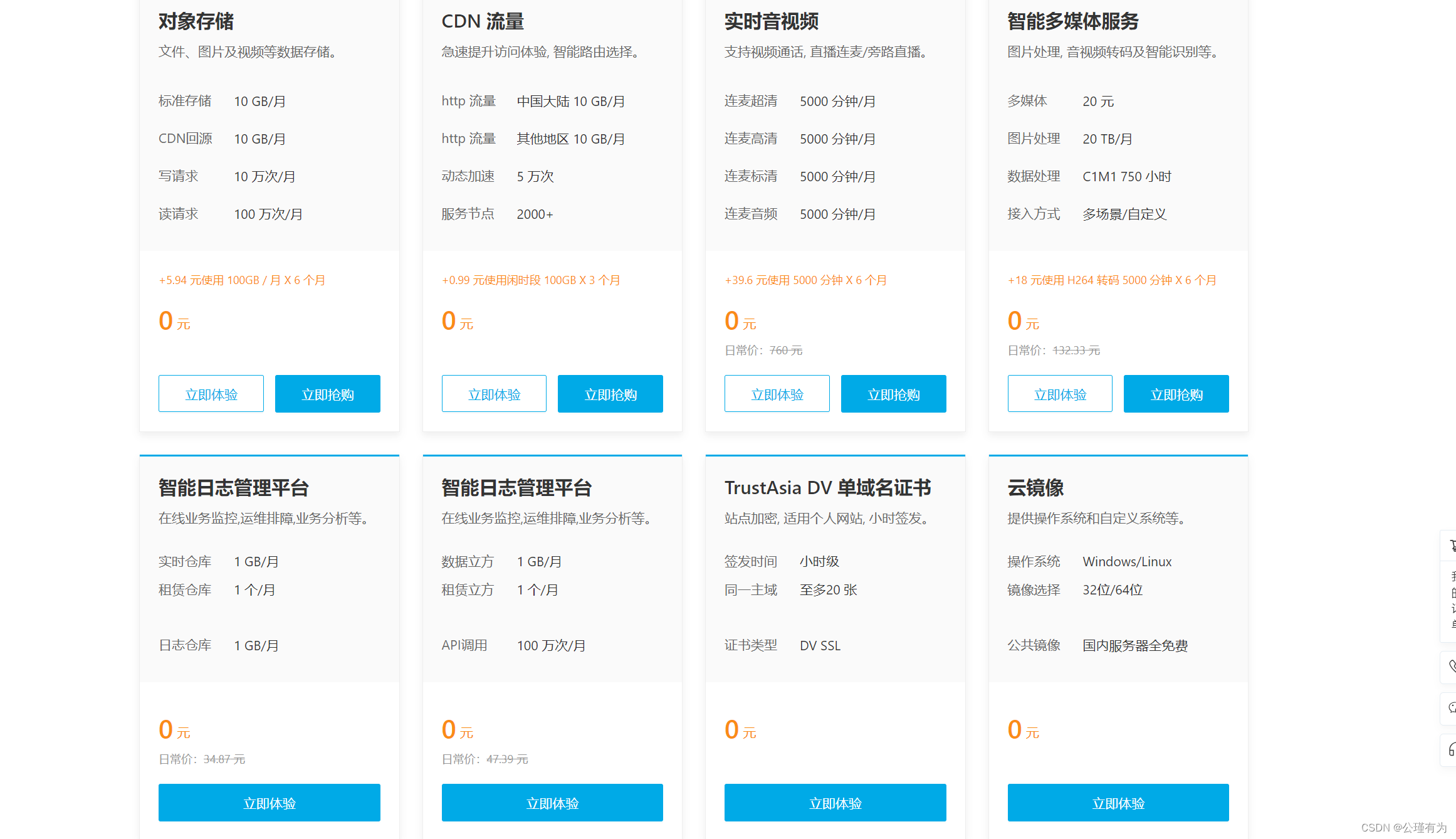The height and width of the screenshot is (839, 1456).
Task: Click the 日常价 34.87 元 text
Action: coord(202,759)
